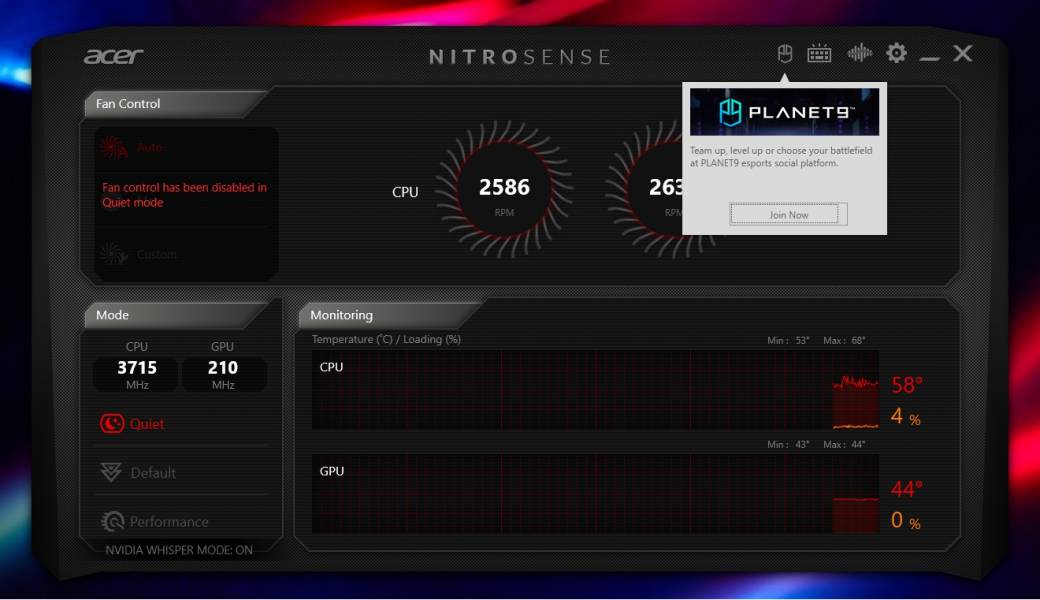The height and width of the screenshot is (600, 1040).
Task: Click the Temperature (°C) / Loading (%) label
Action: (x=386, y=339)
